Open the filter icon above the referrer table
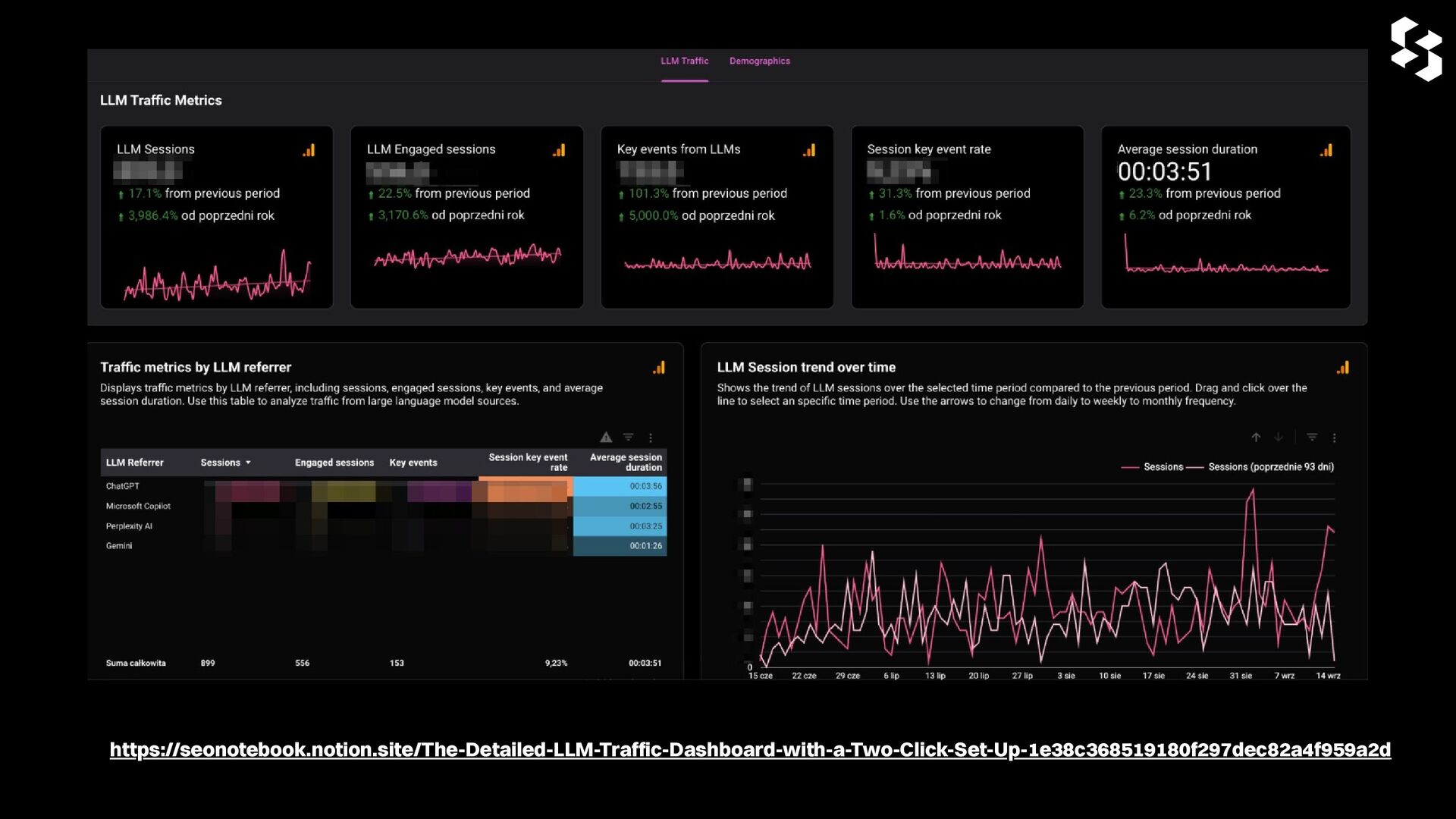The height and width of the screenshot is (819, 1456). [628, 438]
